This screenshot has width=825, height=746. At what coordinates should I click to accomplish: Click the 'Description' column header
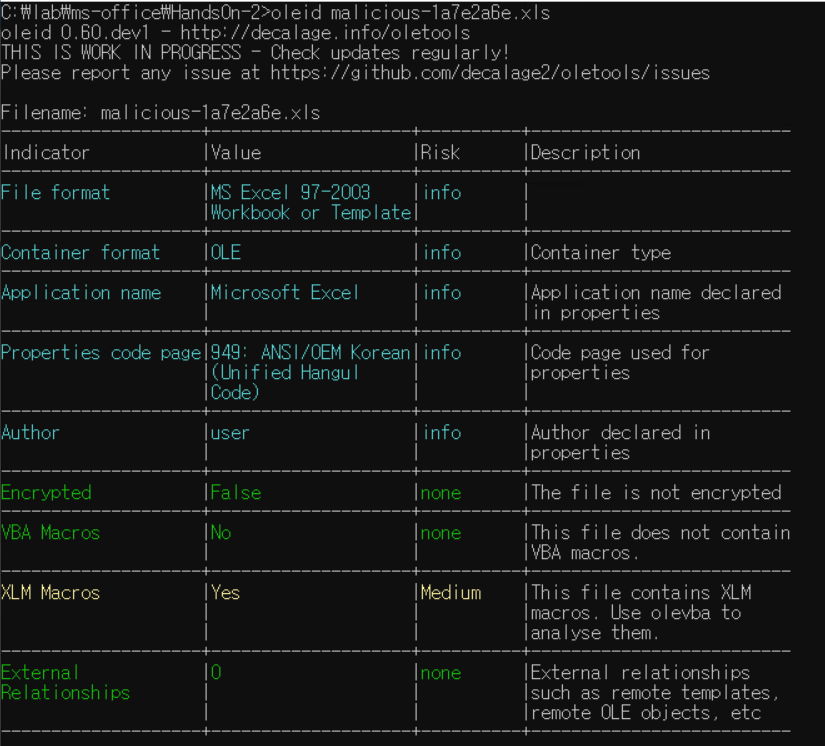point(585,153)
